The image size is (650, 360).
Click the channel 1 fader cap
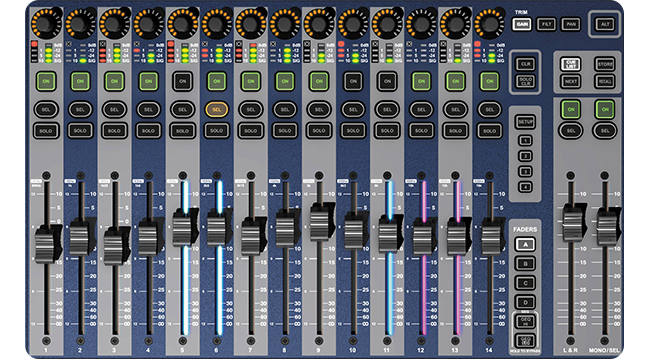pos(46,244)
